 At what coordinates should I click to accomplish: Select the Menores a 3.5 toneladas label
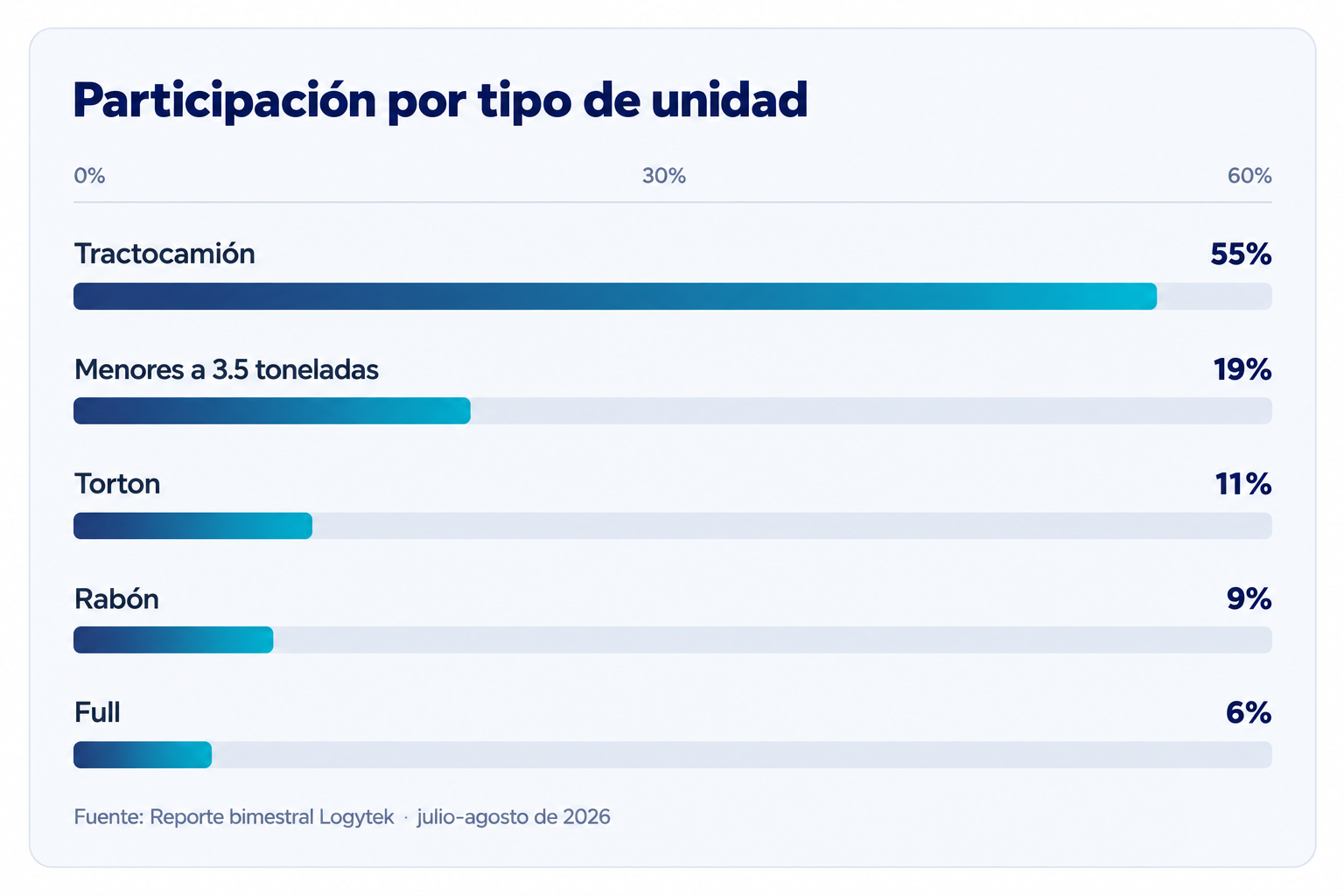point(227,369)
